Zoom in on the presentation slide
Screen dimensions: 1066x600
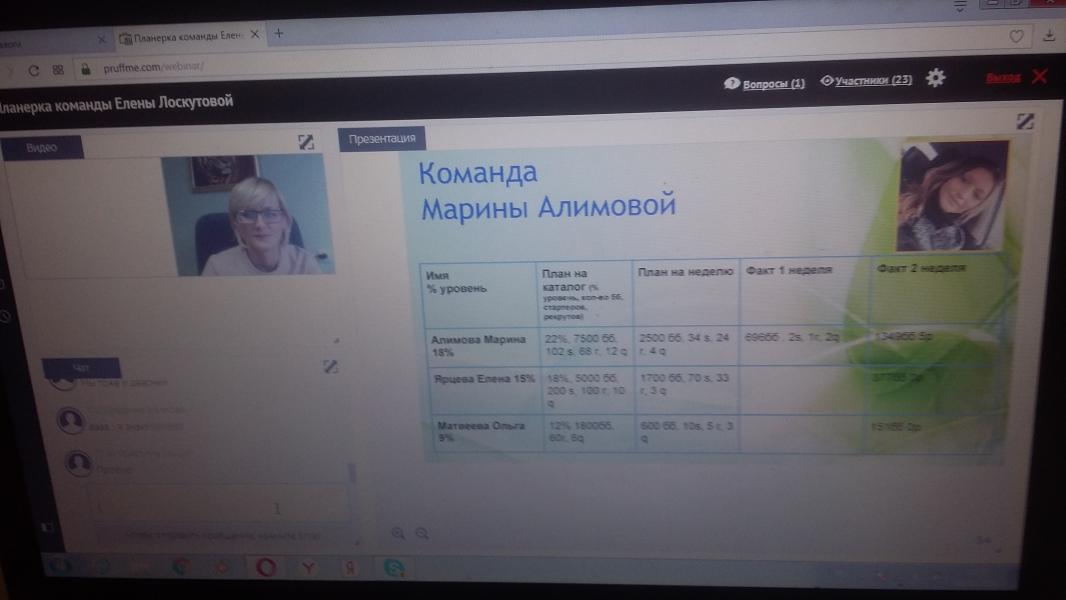(398, 534)
